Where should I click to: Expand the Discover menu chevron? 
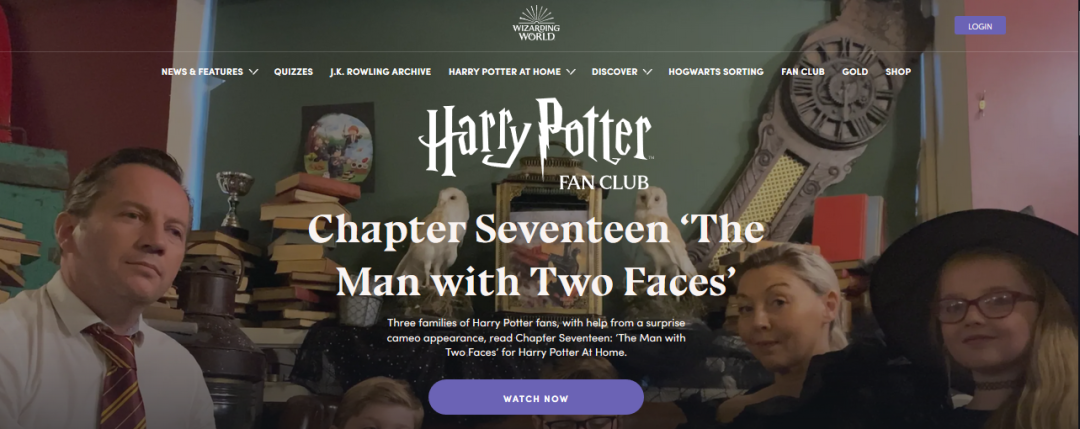point(647,72)
